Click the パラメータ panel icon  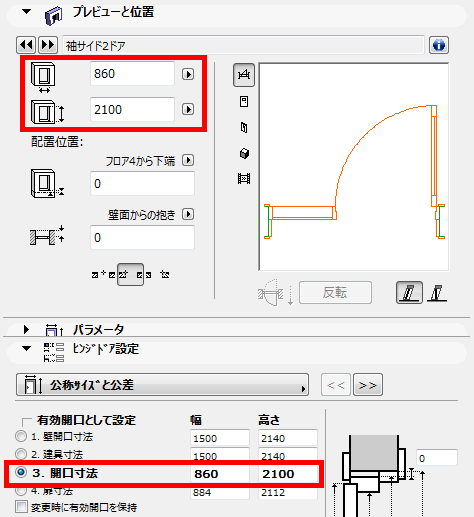(x=54, y=330)
